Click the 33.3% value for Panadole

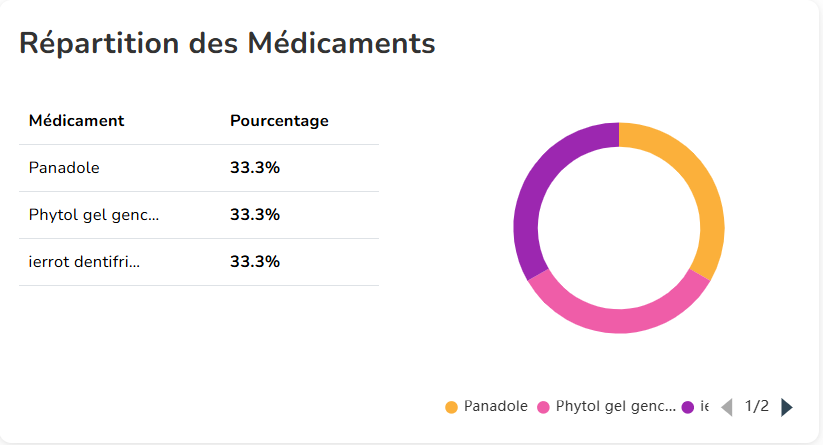point(255,168)
